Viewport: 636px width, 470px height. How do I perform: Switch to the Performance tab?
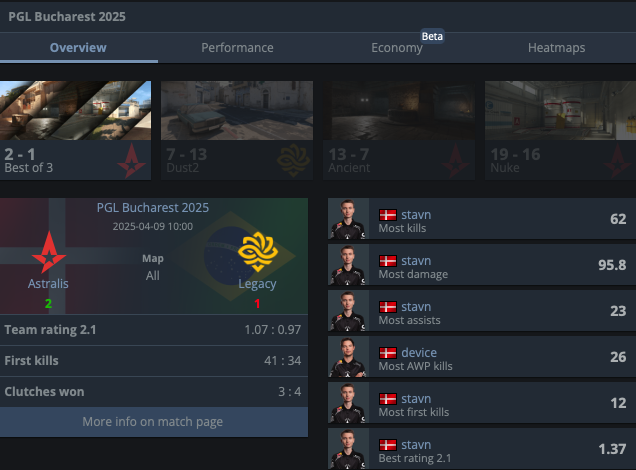237,48
